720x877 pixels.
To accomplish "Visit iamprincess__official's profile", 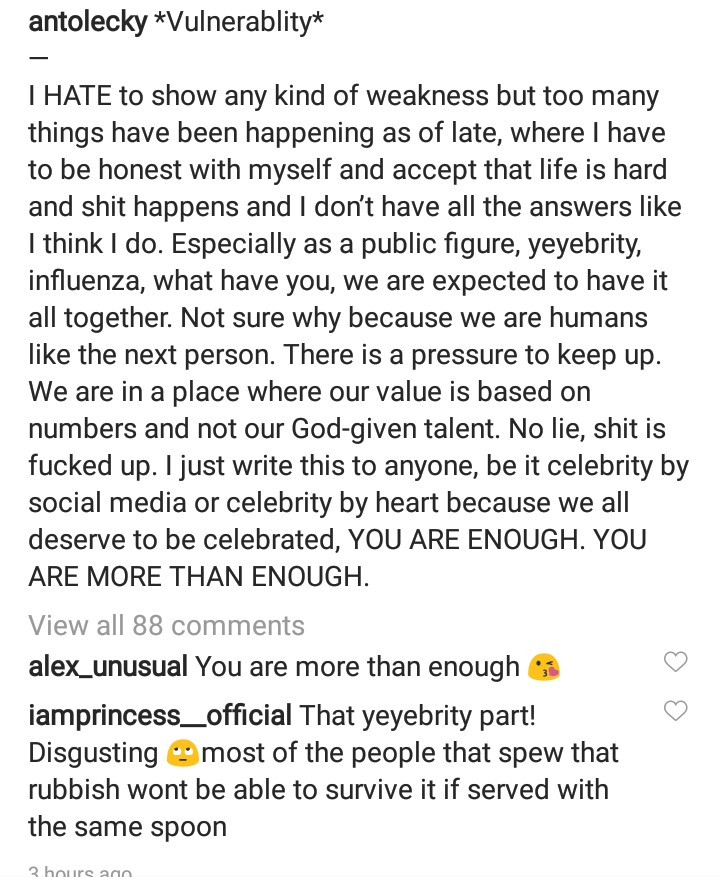I will (x=160, y=716).
